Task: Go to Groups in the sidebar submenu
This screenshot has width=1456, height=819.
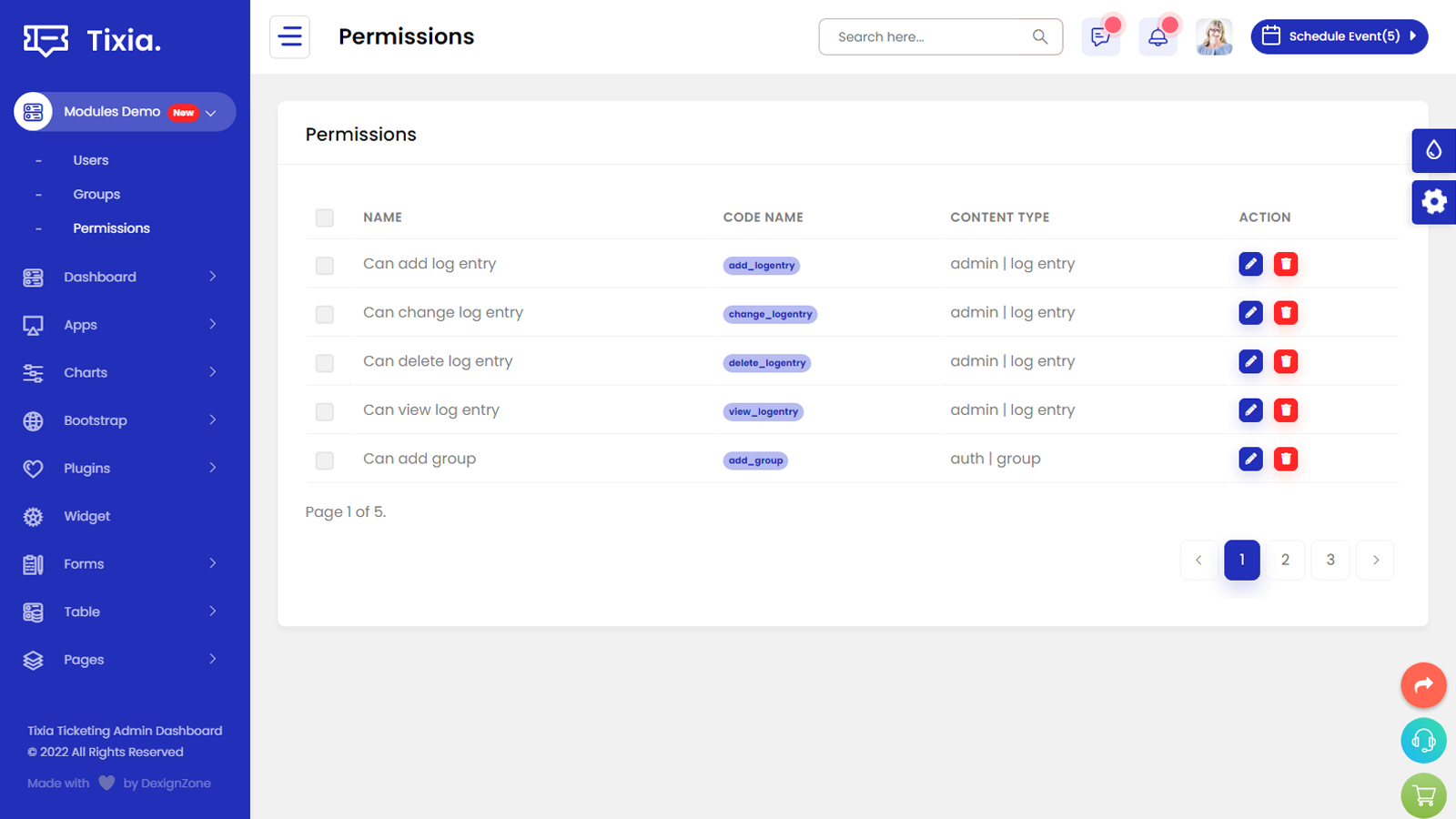Action: pyautogui.click(x=96, y=195)
